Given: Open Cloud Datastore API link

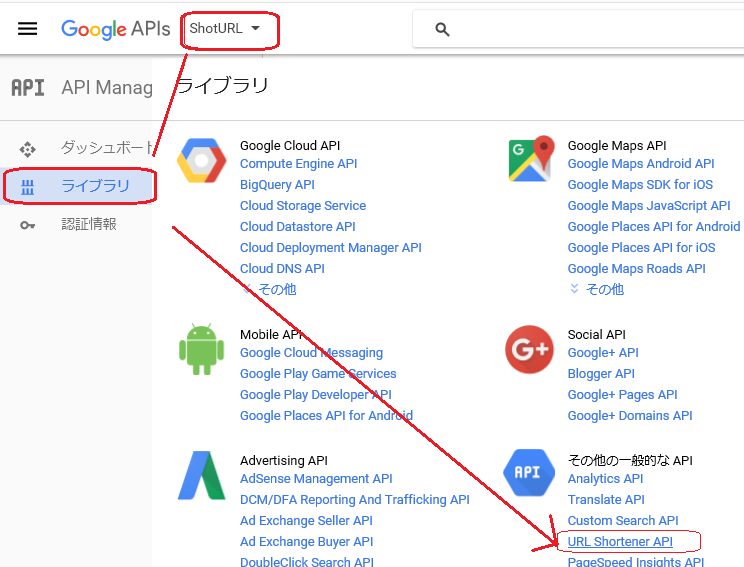Looking at the screenshot, I should pyautogui.click(x=298, y=226).
